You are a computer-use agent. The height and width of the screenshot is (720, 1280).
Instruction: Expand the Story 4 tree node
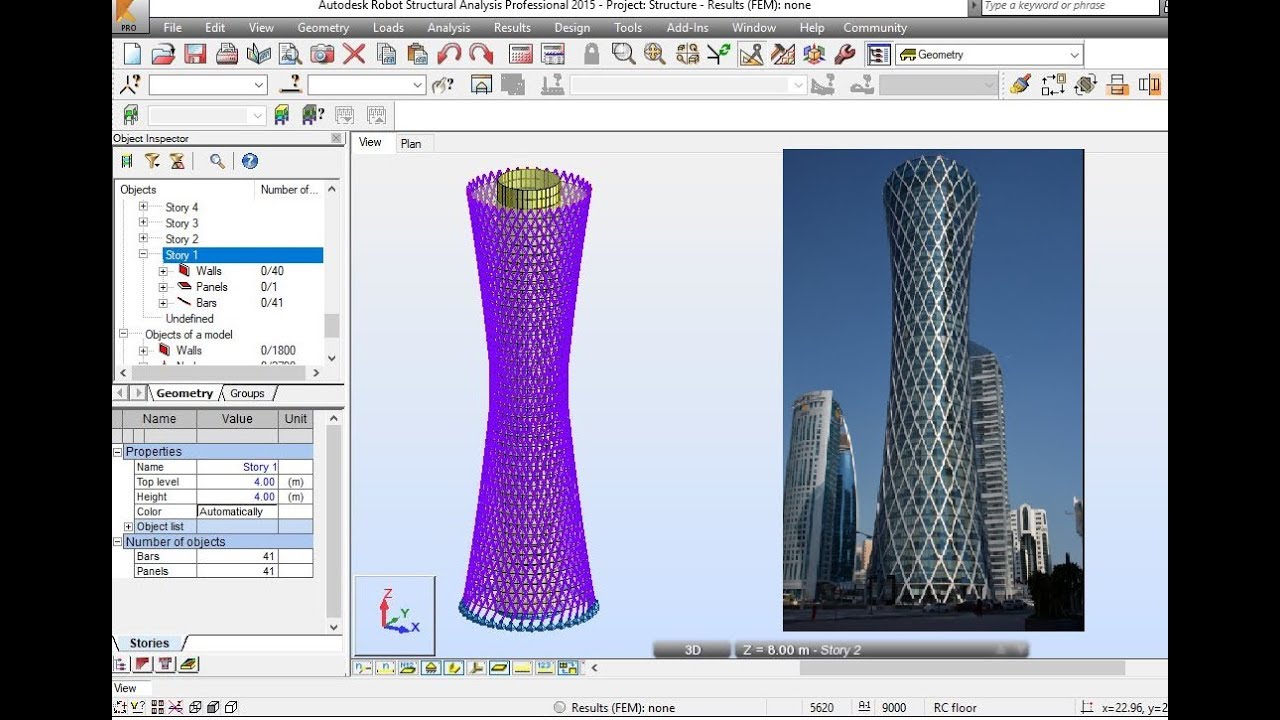tap(143, 207)
